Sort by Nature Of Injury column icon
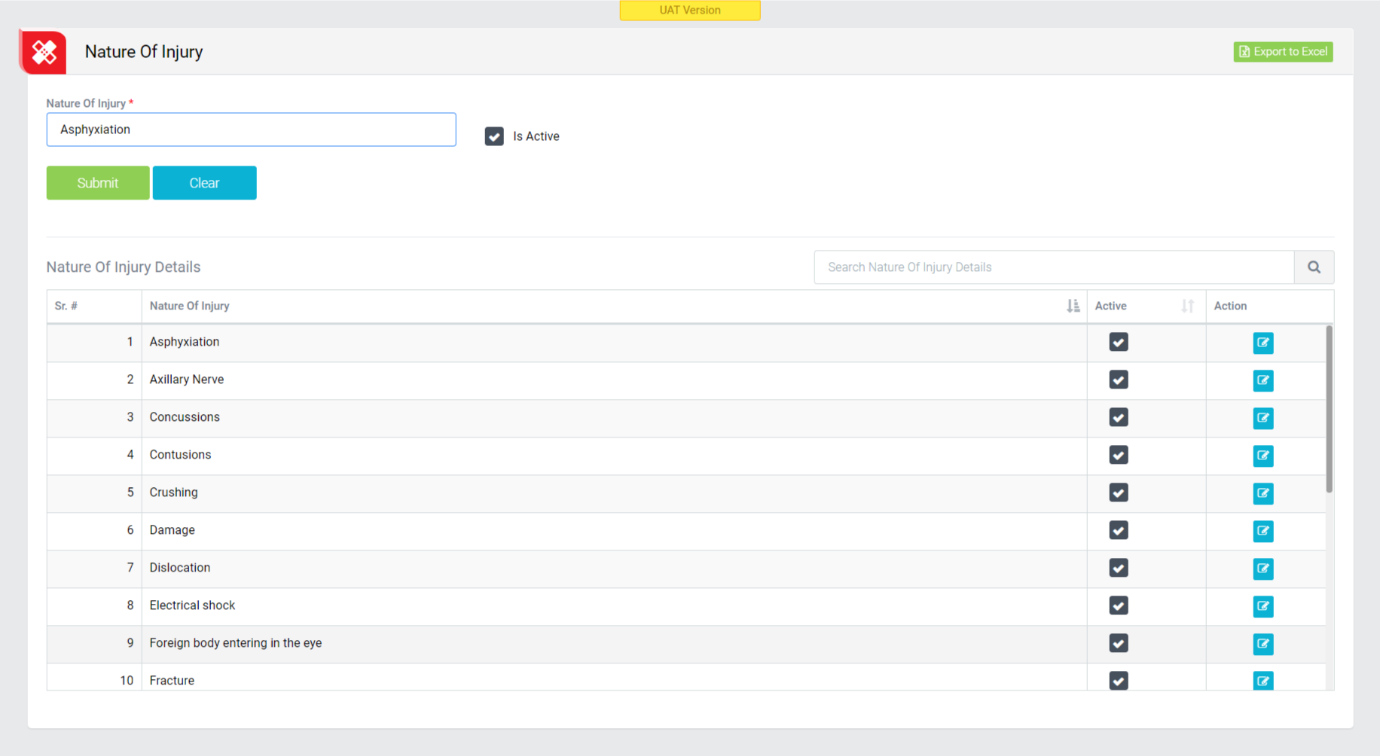 coord(1073,306)
